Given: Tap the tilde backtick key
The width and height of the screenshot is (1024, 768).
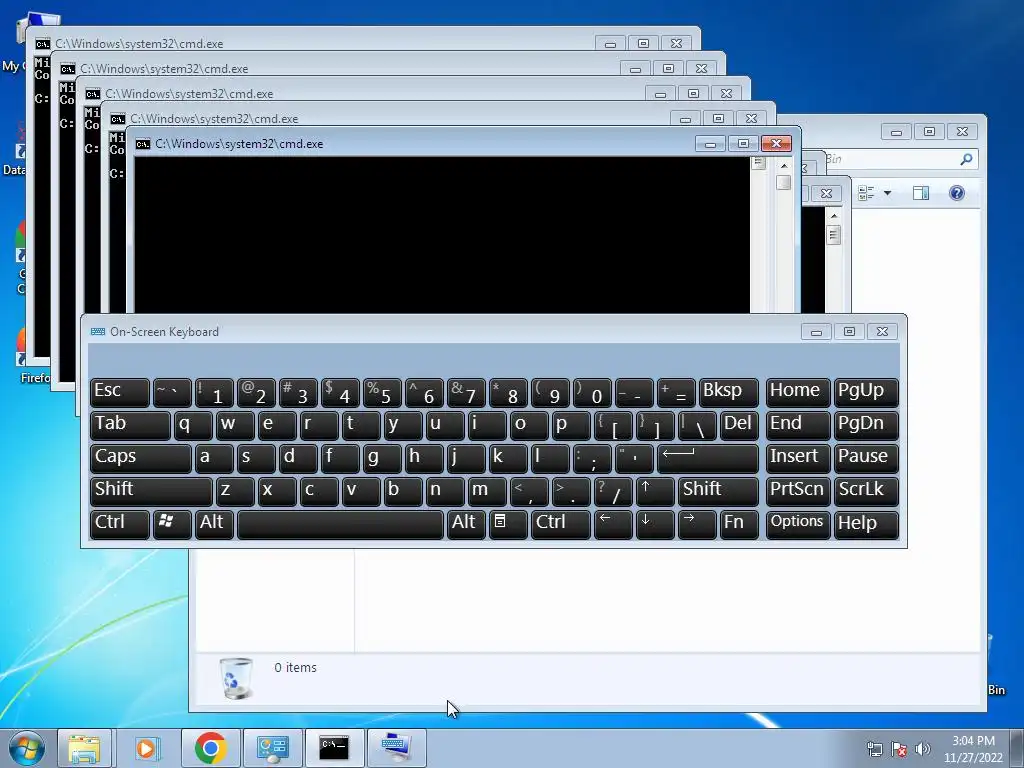Looking at the screenshot, I should [172, 392].
